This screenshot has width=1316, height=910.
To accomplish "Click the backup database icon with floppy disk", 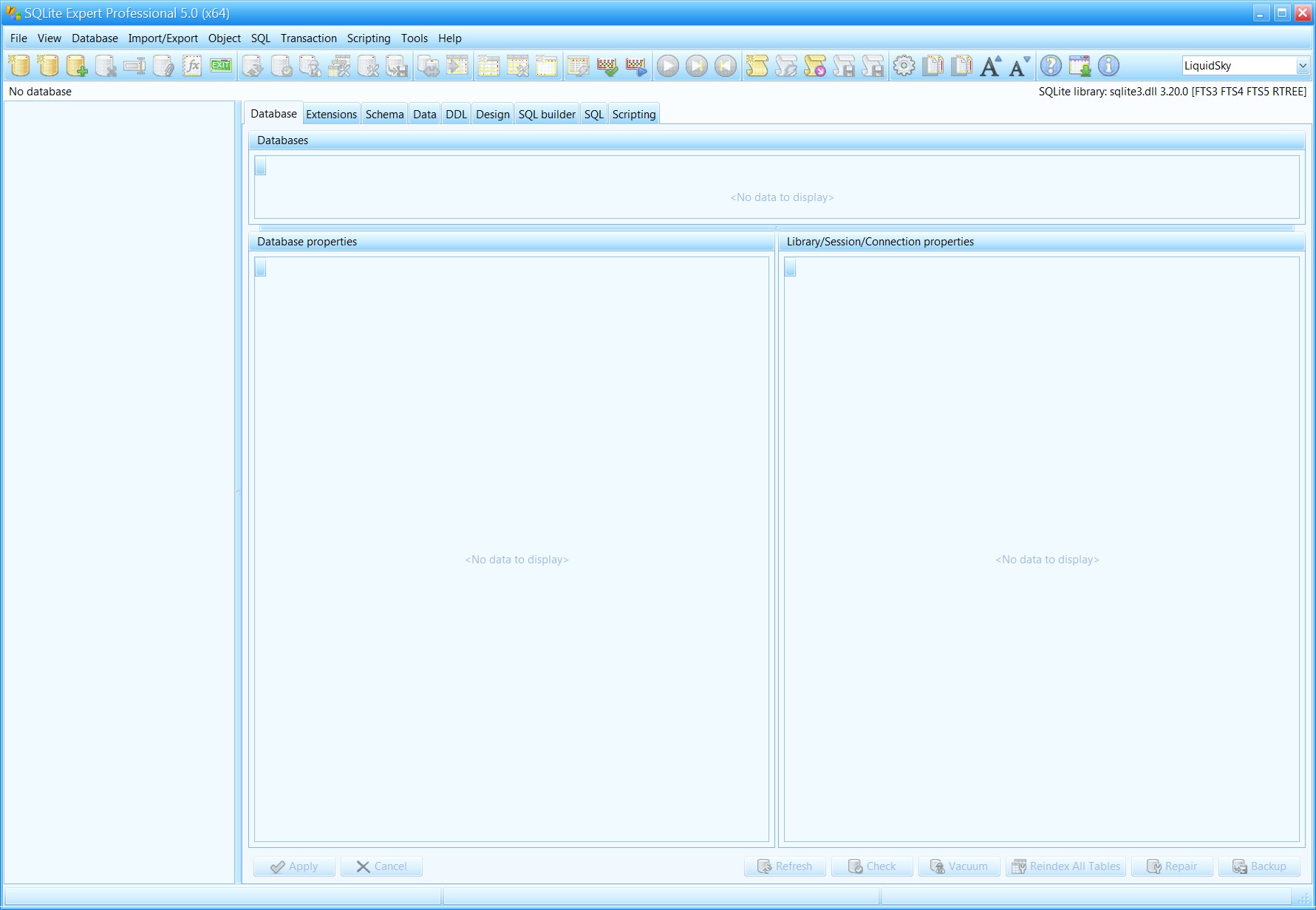I will [x=397, y=66].
